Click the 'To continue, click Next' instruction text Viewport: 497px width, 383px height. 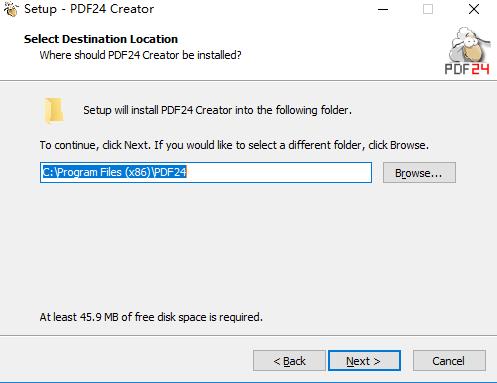(x=234, y=145)
